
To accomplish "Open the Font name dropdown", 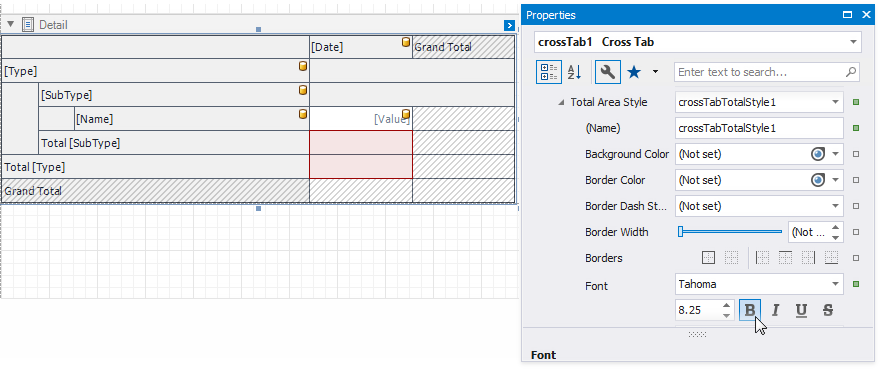I will tap(835, 284).
